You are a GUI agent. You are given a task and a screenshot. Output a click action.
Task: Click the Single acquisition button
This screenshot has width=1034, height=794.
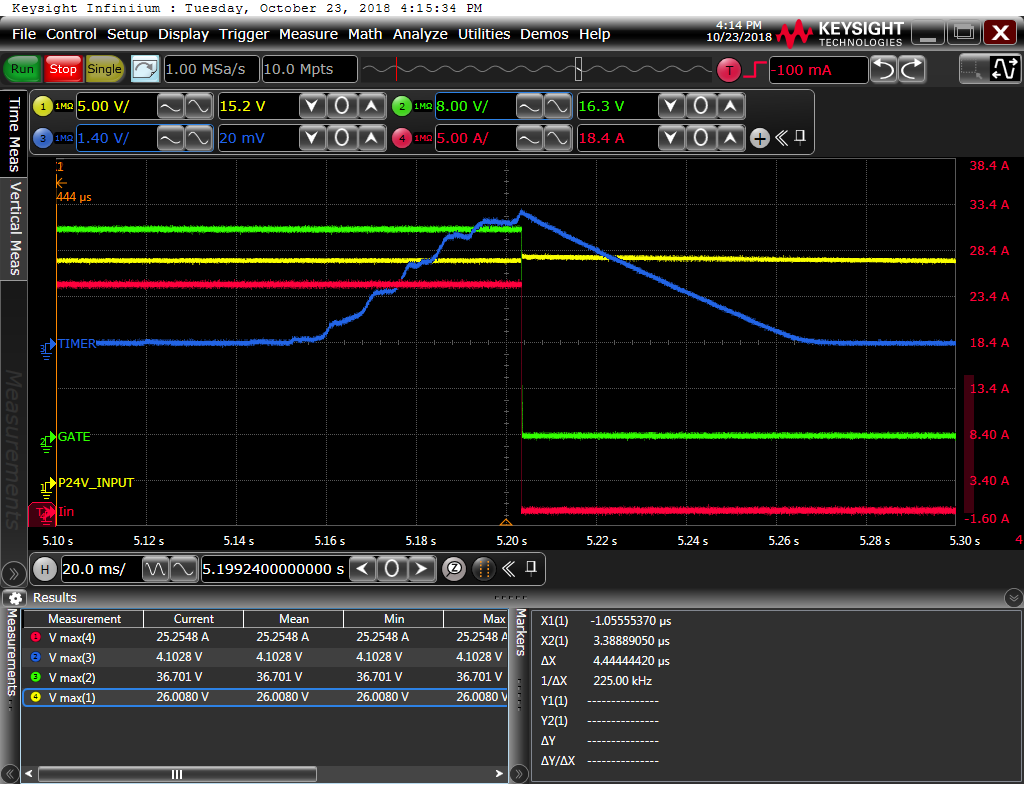point(104,69)
